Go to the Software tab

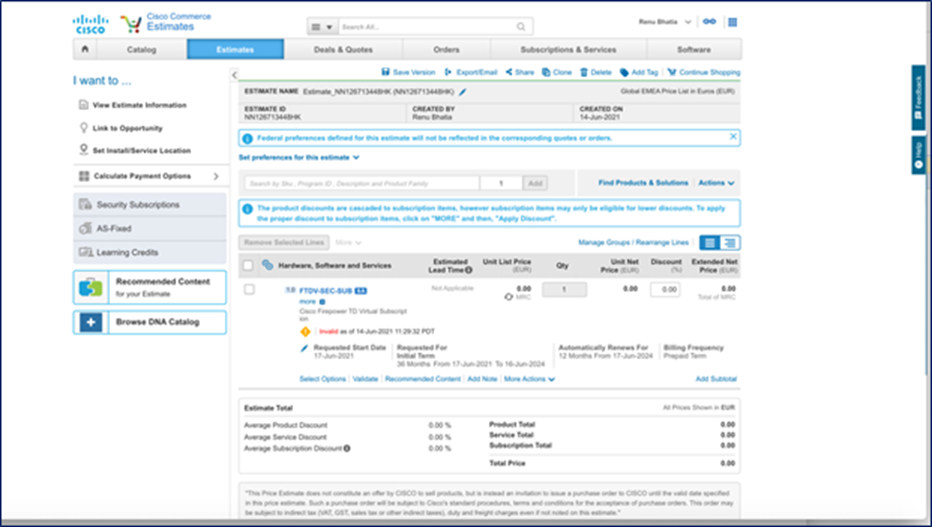[694, 49]
